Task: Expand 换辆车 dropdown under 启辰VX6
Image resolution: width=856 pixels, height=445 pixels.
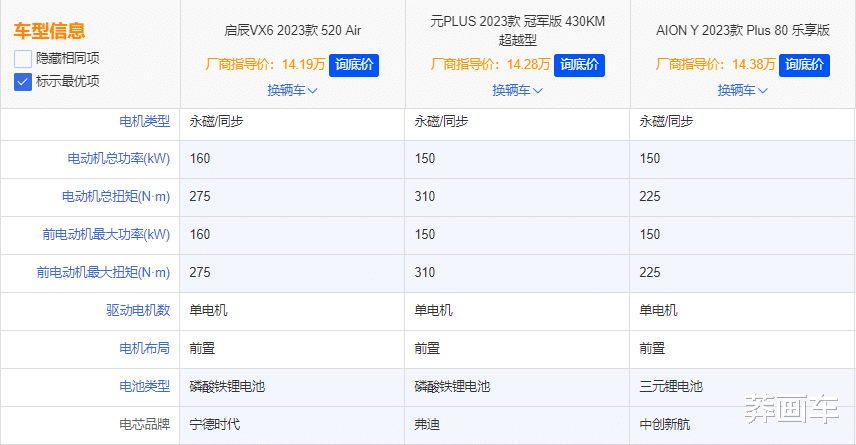Action: pos(292,90)
